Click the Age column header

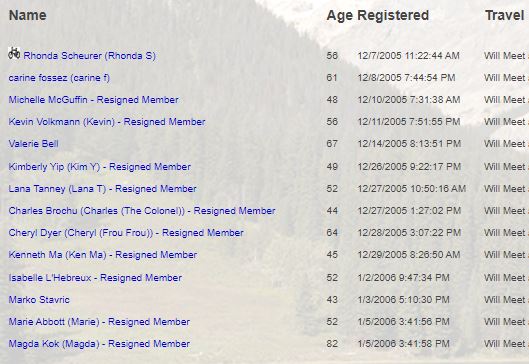click(x=340, y=16)
